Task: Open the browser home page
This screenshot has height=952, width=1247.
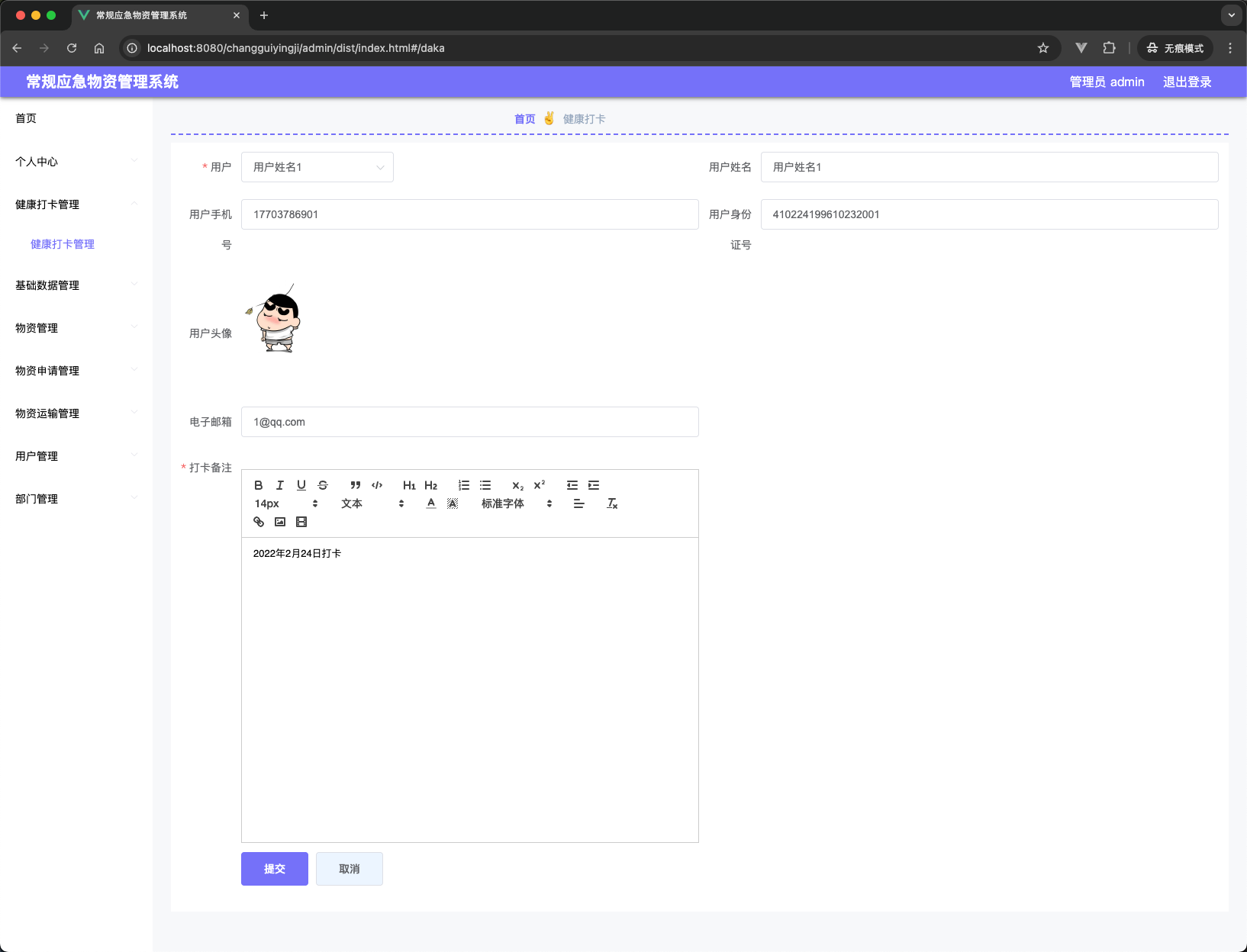Action: coord(99,48)
